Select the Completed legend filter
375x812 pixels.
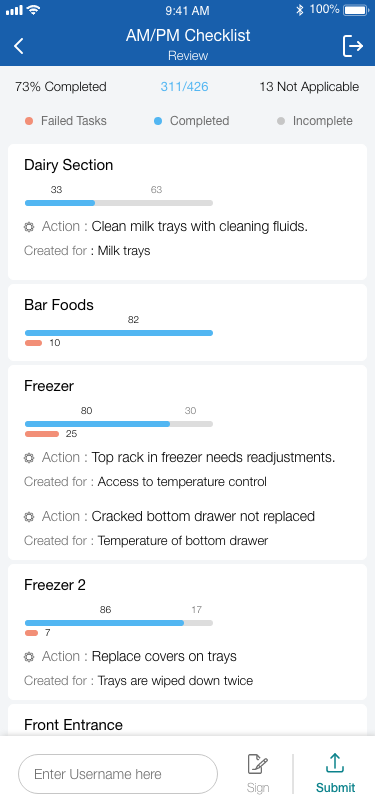point(192,121)
